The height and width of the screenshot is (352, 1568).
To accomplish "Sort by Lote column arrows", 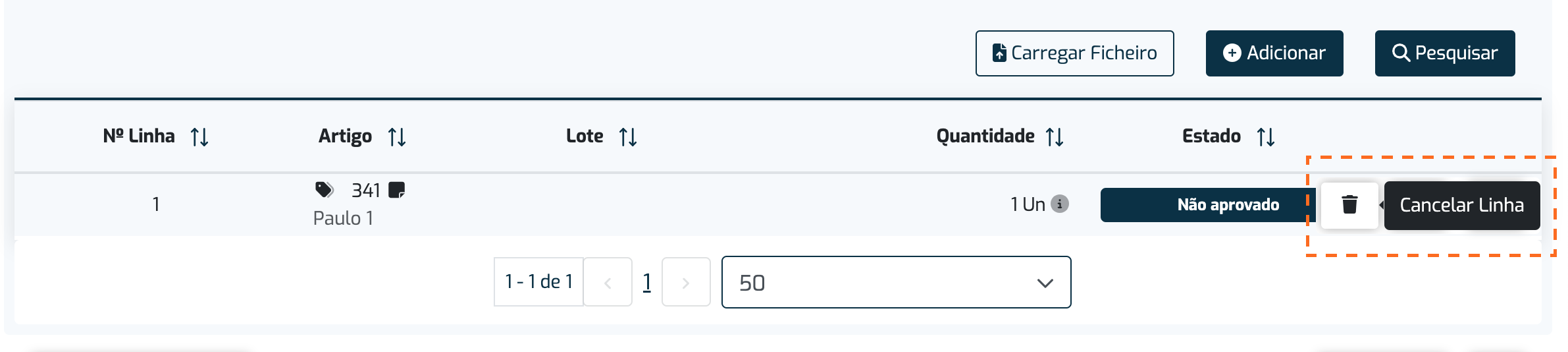I will [628, 137].
